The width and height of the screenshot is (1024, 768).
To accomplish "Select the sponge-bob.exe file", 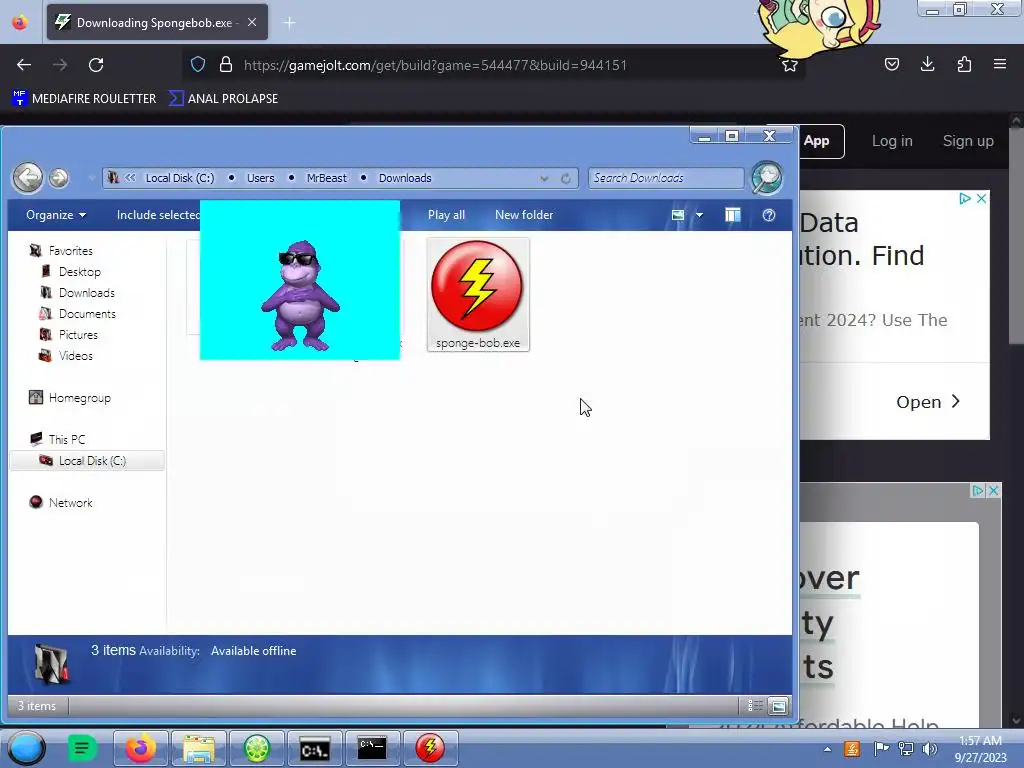I will (478, 295).
